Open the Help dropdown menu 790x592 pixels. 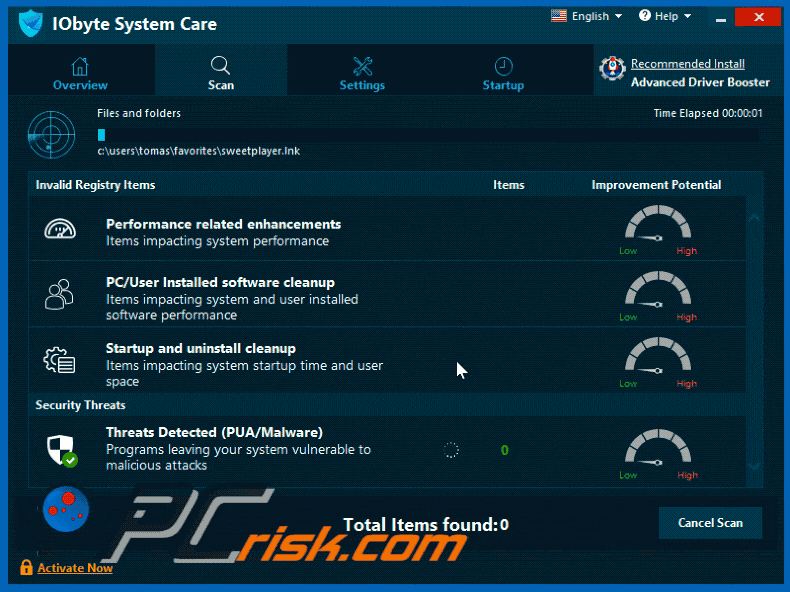pos(665,16)
